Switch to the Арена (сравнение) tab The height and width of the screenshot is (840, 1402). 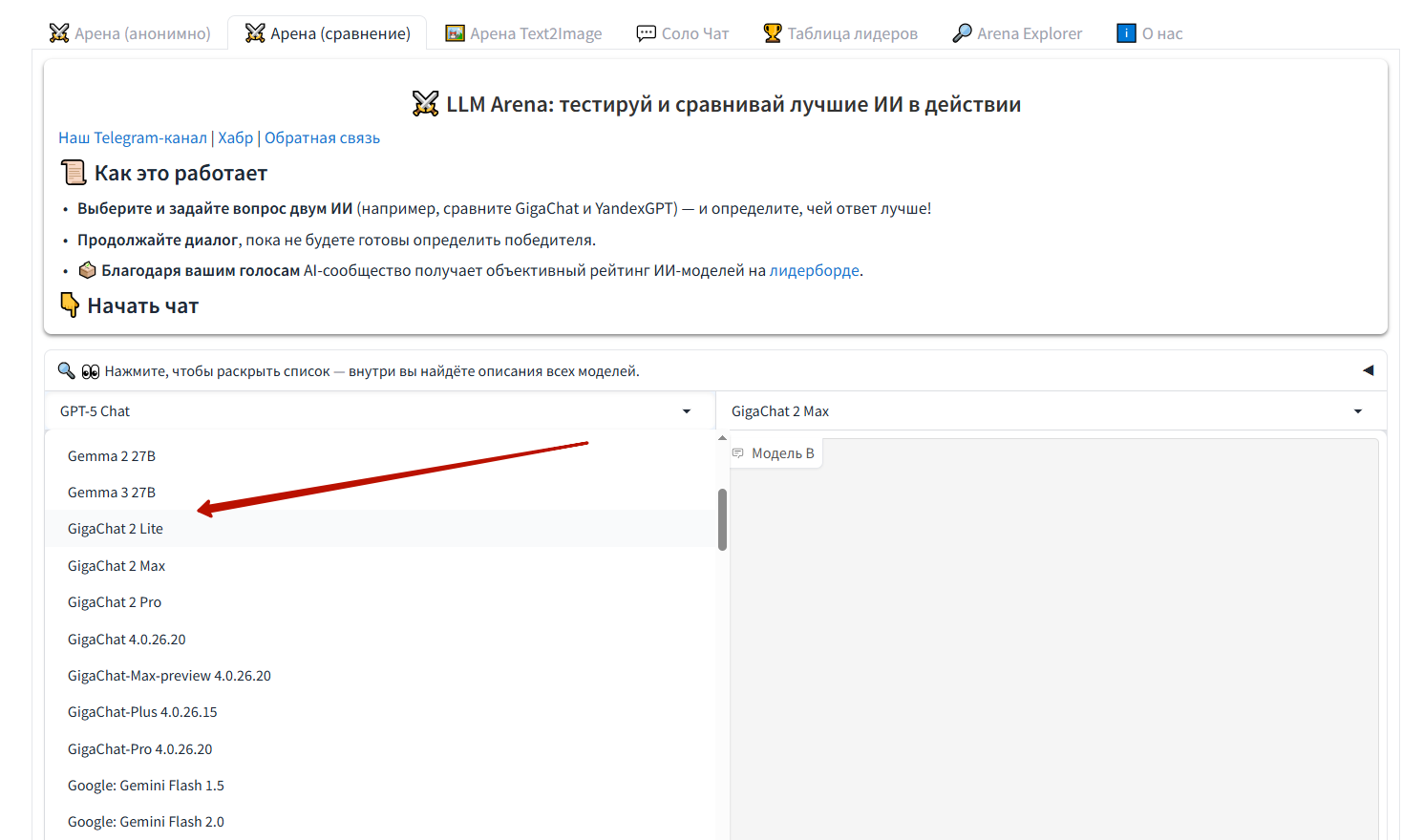328,33
